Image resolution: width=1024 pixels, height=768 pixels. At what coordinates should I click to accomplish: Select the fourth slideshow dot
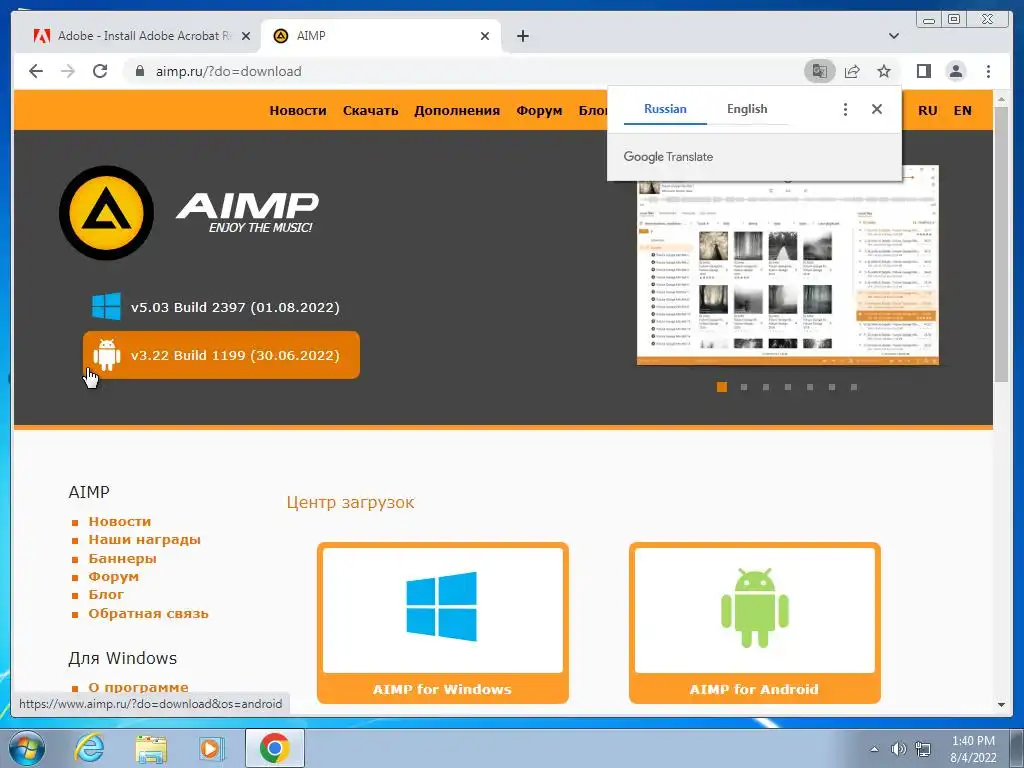788,387
